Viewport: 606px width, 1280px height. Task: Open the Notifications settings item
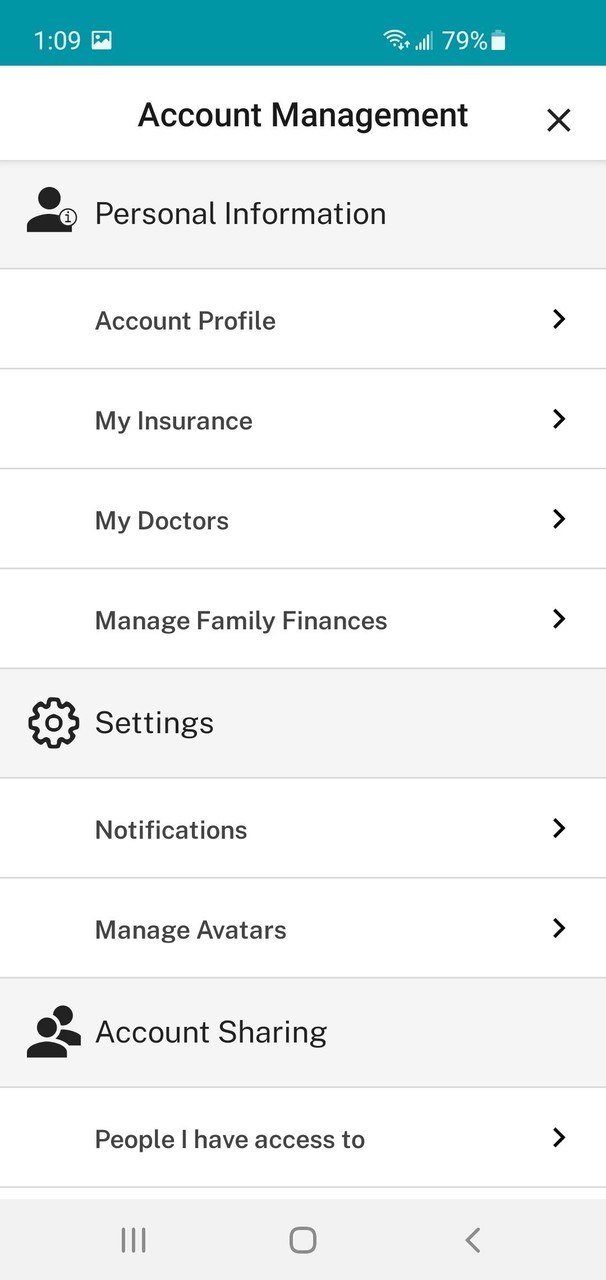(171, 829)
